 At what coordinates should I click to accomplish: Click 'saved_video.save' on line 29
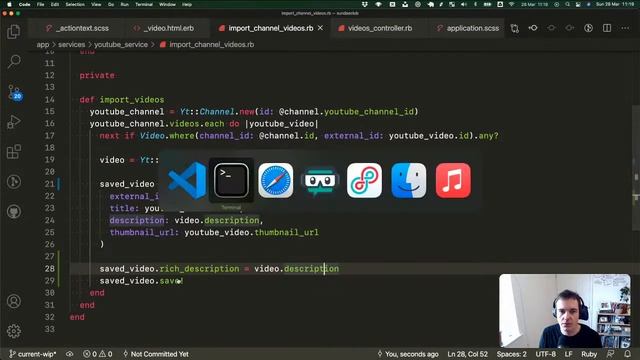tap(141, 281)
